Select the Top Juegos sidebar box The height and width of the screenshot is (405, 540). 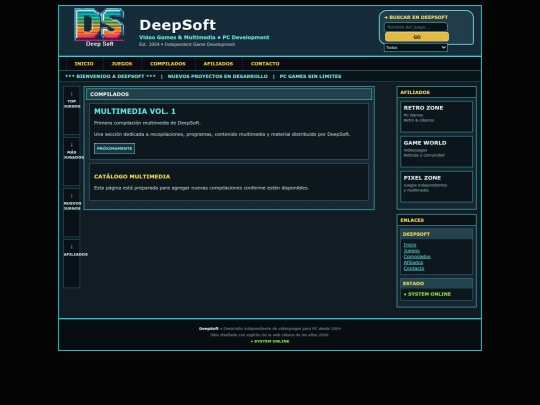(72, 110)
